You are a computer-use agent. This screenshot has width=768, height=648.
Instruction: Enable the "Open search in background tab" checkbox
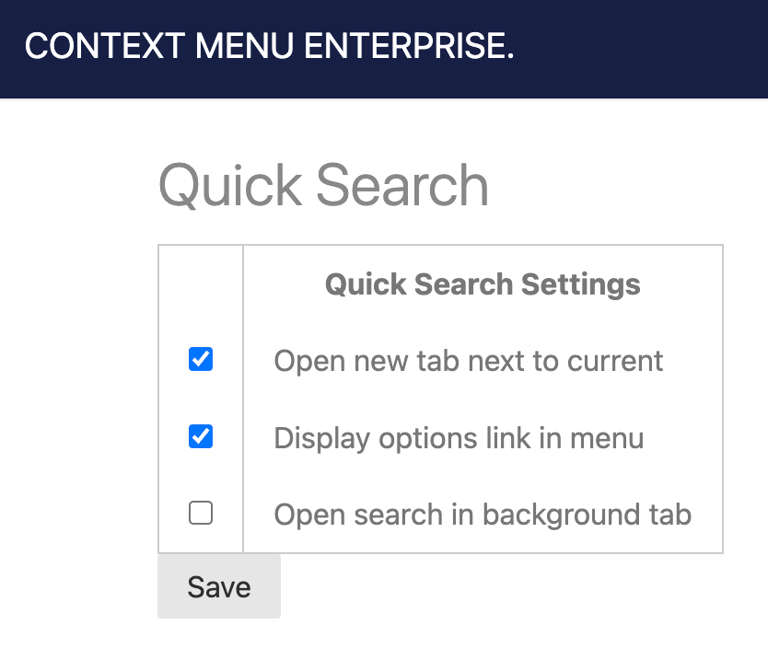point(201,513)
